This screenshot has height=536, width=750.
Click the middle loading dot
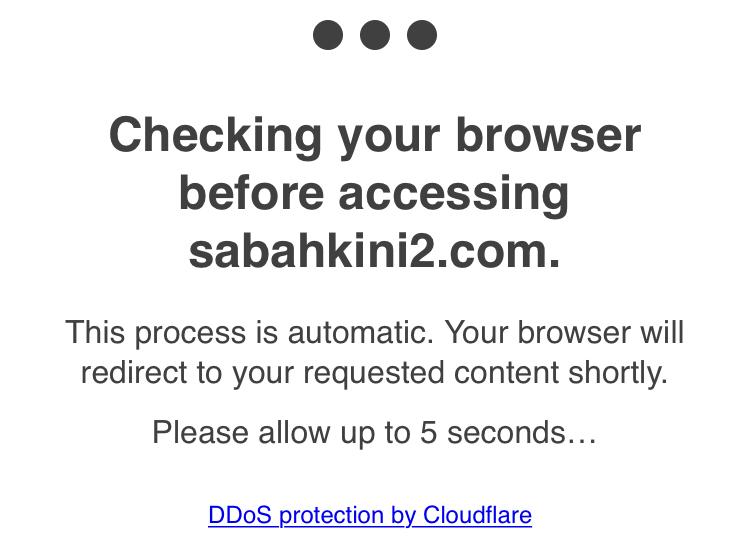pyautogui.click(x=375, y=35)
